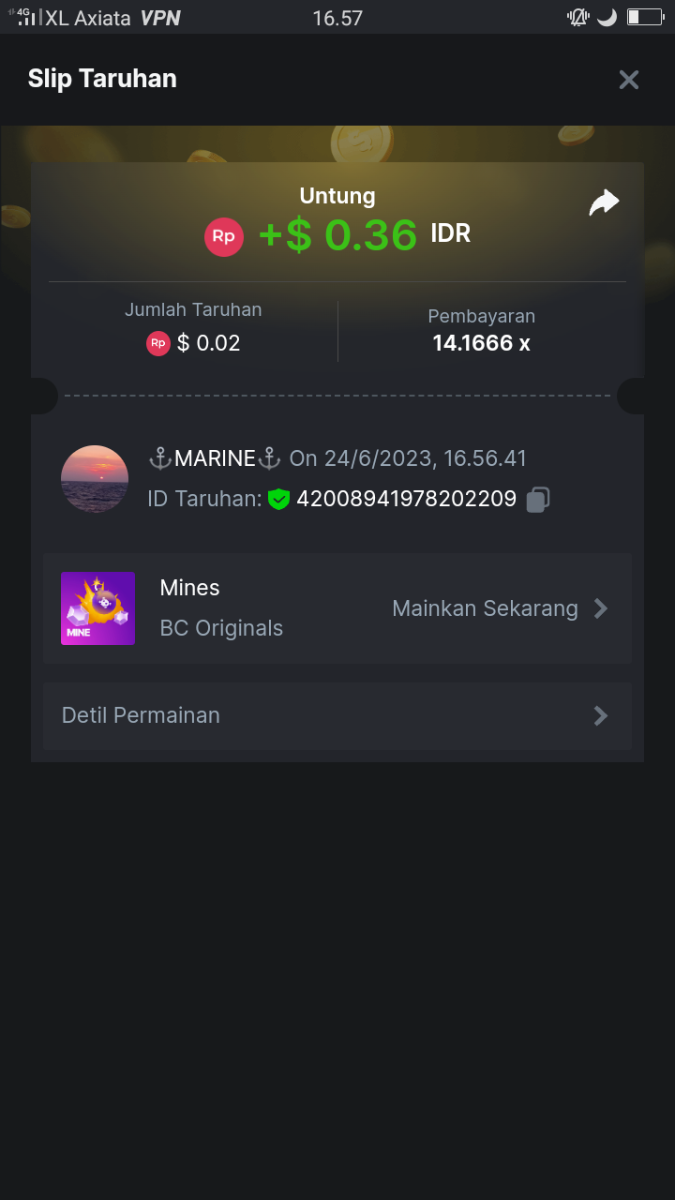Viewport: 675px width, 1200px height.
Task: Open the Mines game thumbnail
Action: [98, 608]
